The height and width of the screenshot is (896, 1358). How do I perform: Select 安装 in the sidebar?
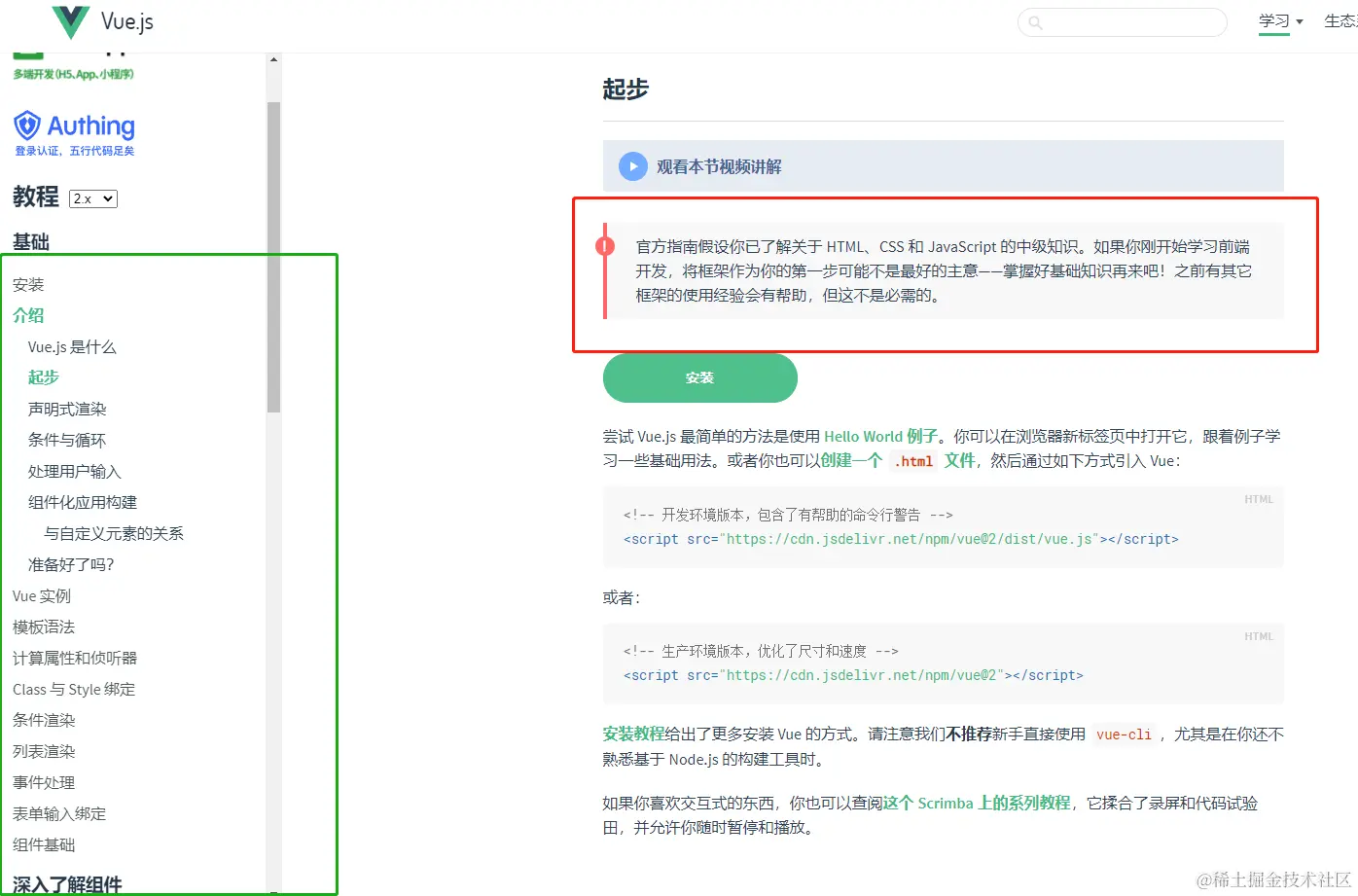[x=28, y=284]
